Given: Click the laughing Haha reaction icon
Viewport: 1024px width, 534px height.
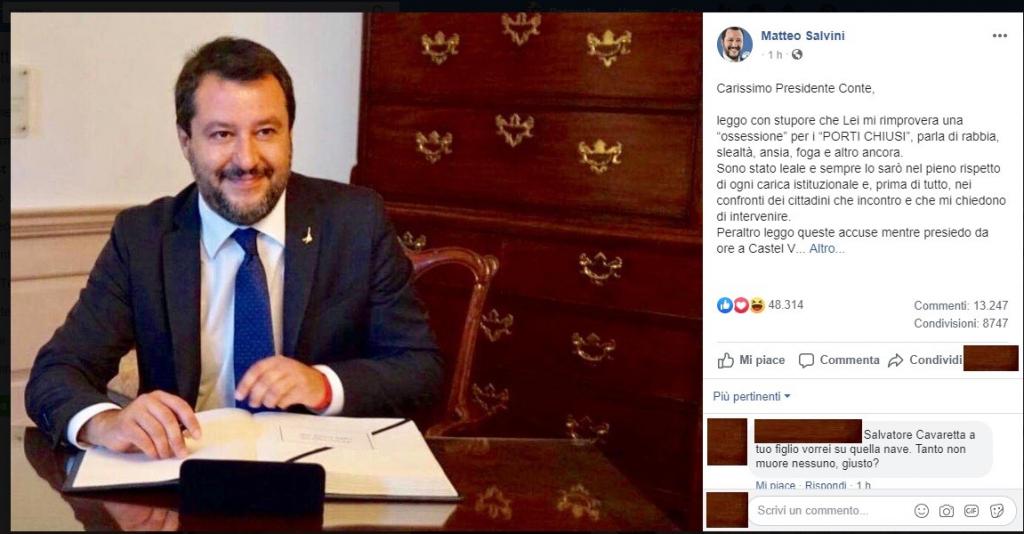Looking at the screenshot, I should tap(757, 305).
